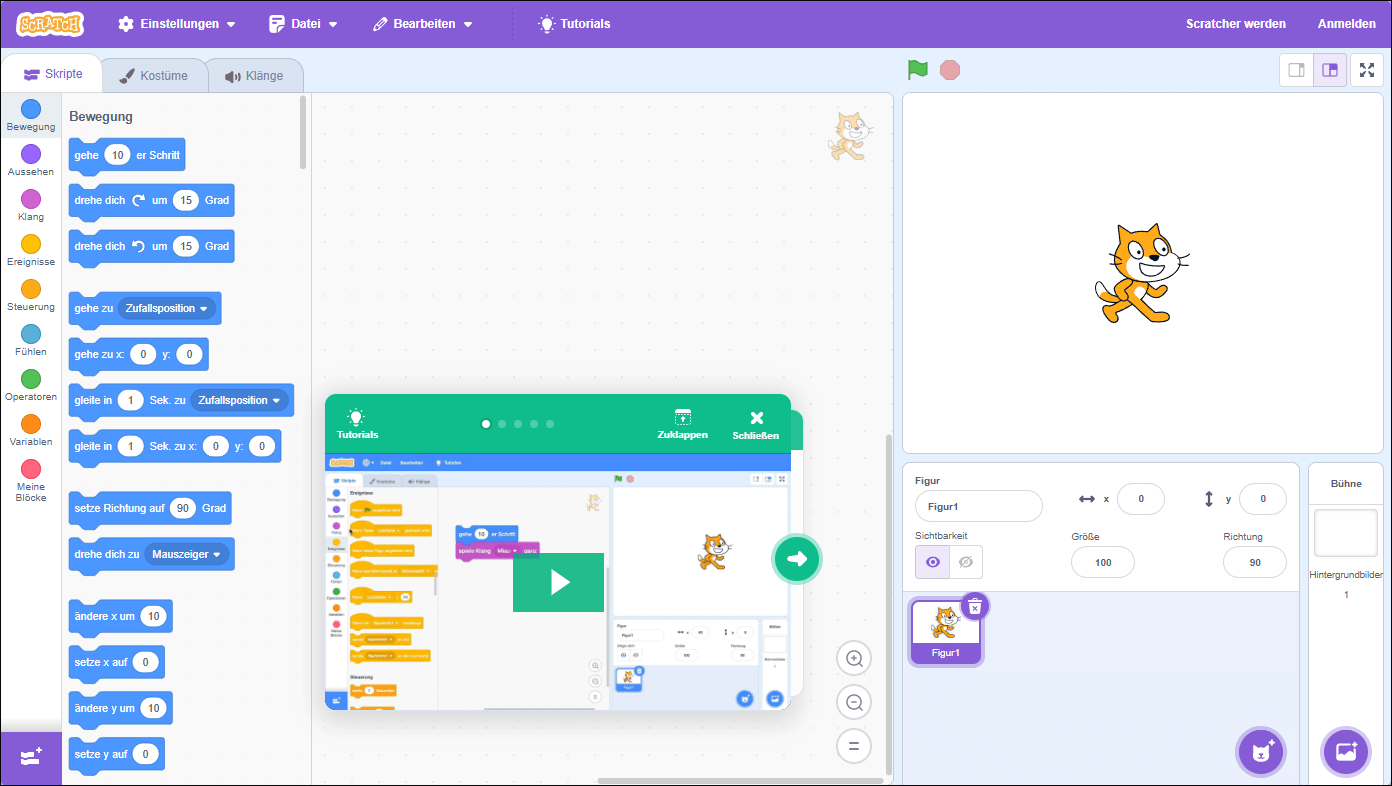Delete sprite Figur1 with trash icon
Image resolution: width=1392 pixels, height=786 pixels.
[x=975, y=606]
